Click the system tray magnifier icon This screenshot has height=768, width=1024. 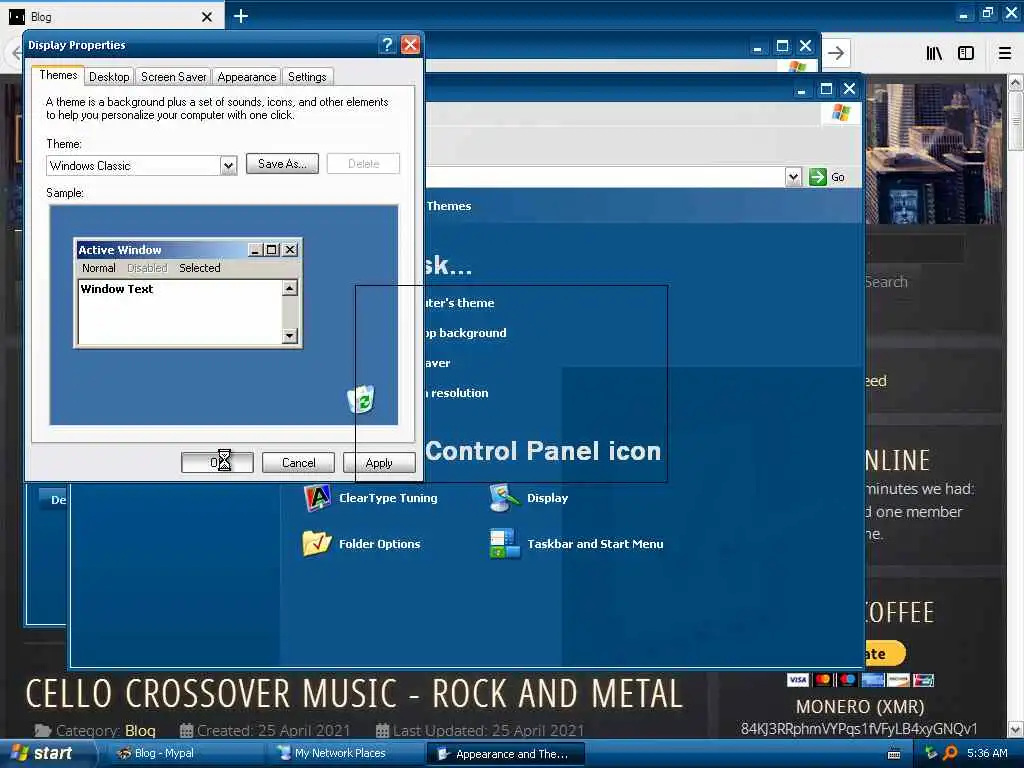[x=950, y=754]
